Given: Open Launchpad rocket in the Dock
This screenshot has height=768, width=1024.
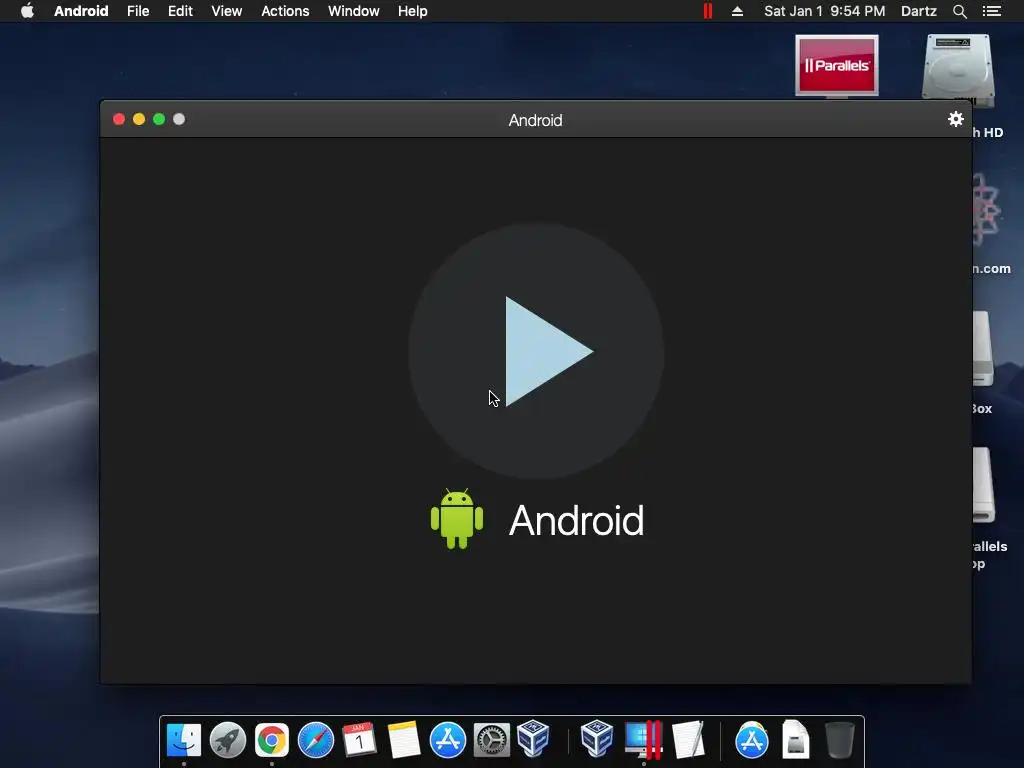Looking at the screenshot, I should coord(228,741).
